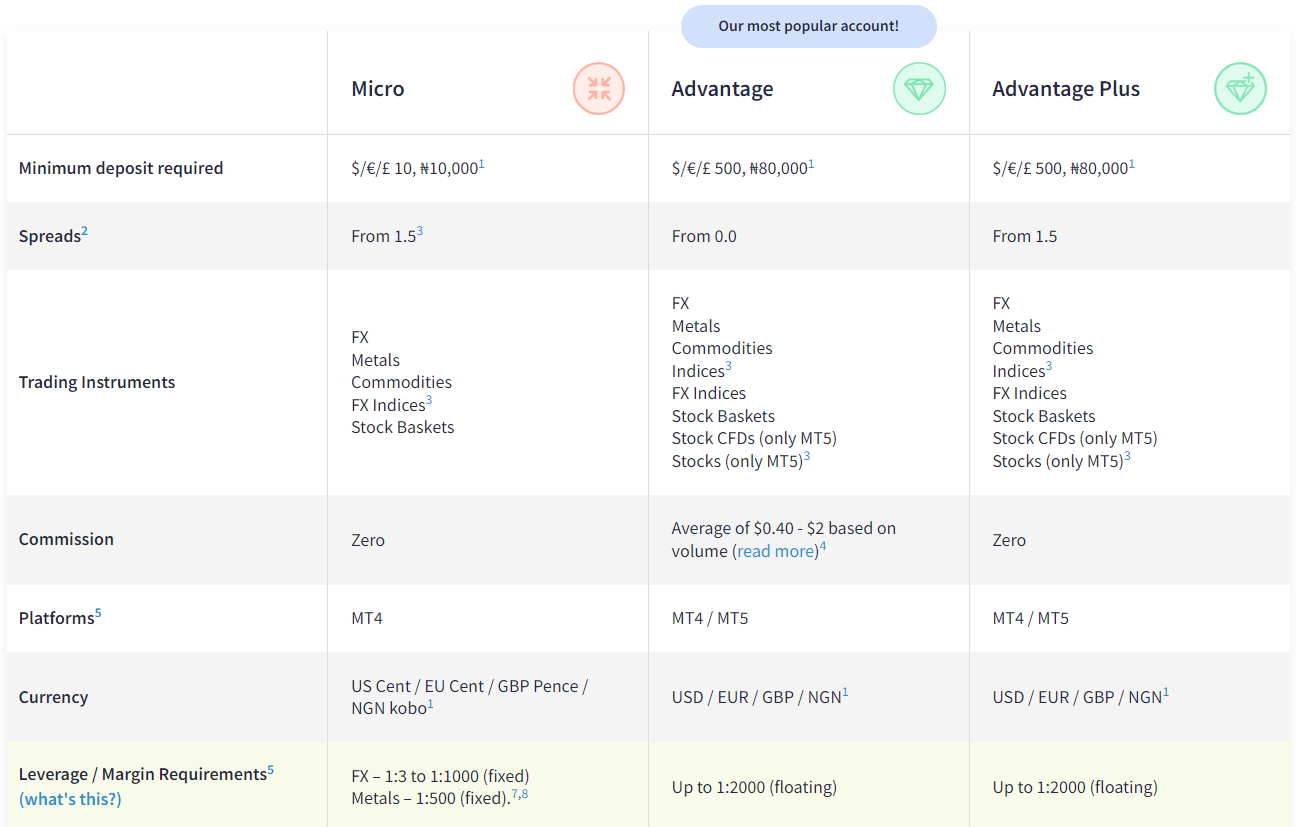Click footnote 3 after Micro 'From 1.5'
The image size is (1296, 827).
click(420, 231)
